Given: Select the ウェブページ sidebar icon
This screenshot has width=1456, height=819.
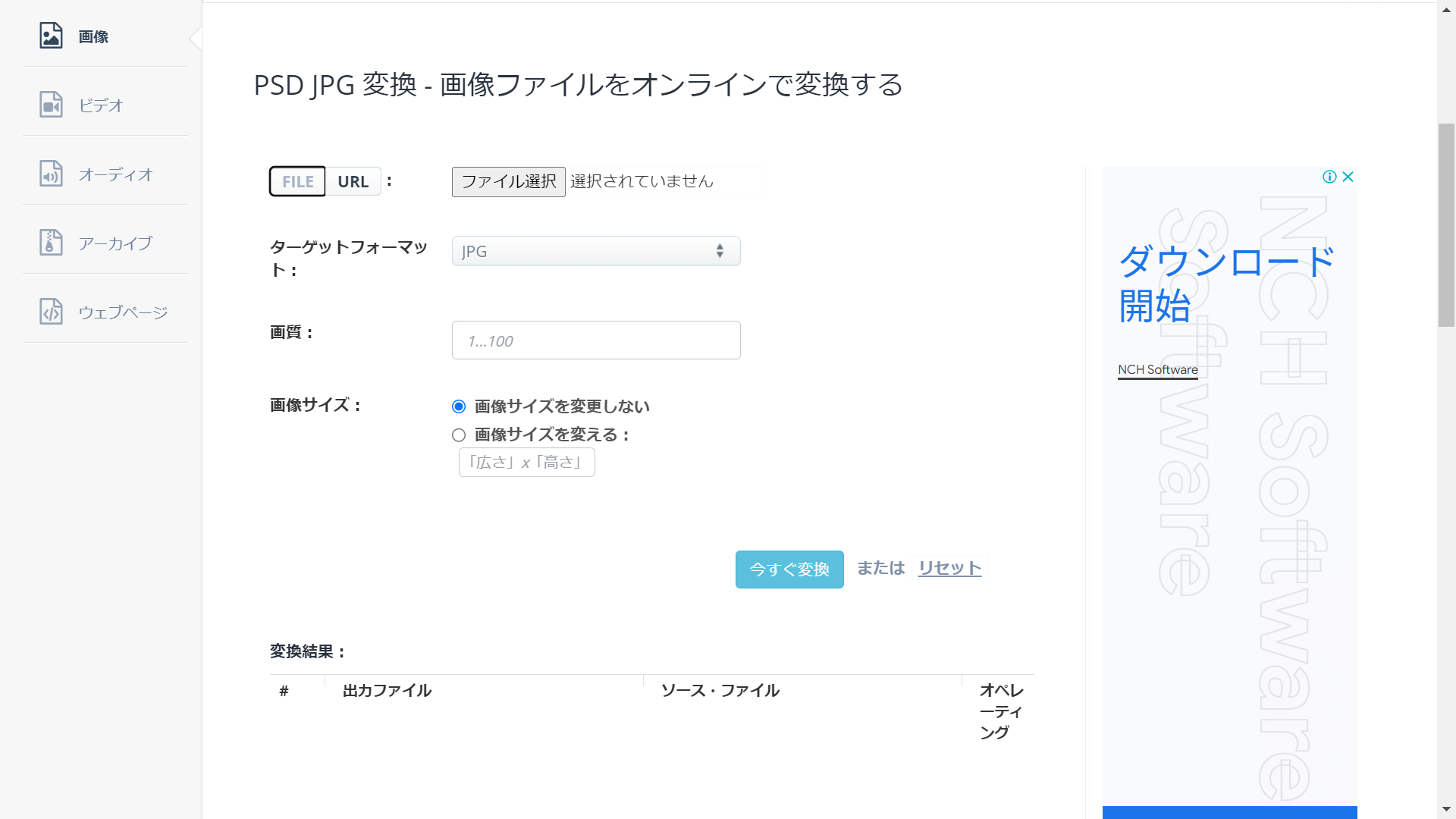Looking at the screenshot, I should (50, 311).
